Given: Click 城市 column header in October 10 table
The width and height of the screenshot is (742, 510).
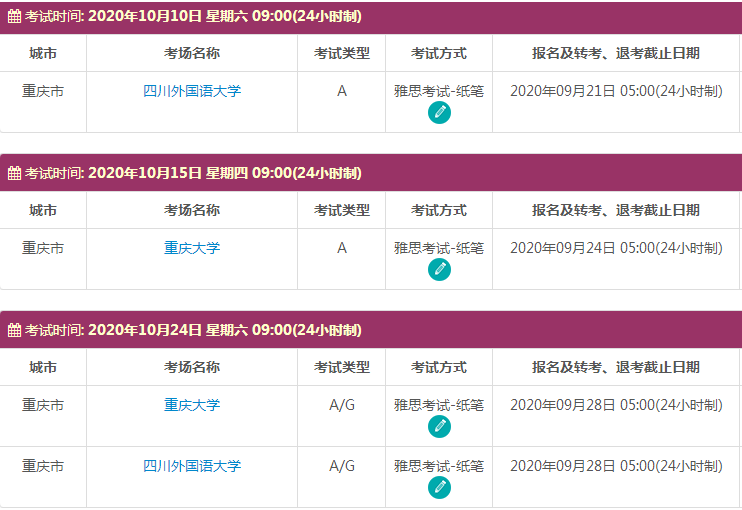Looking at the screenshot, I should click(x=43, y=53).
